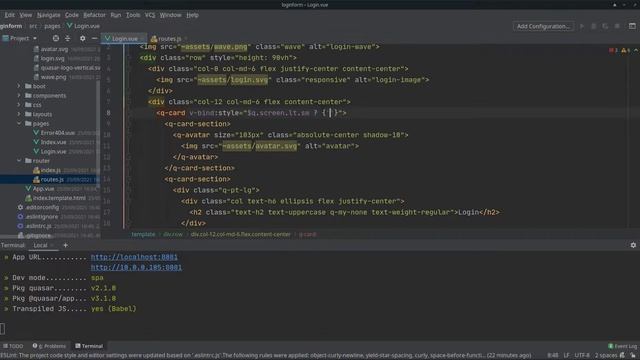Screen dimensions: 640x360
Task: Click the Event Log status icon
Action: 622,346
